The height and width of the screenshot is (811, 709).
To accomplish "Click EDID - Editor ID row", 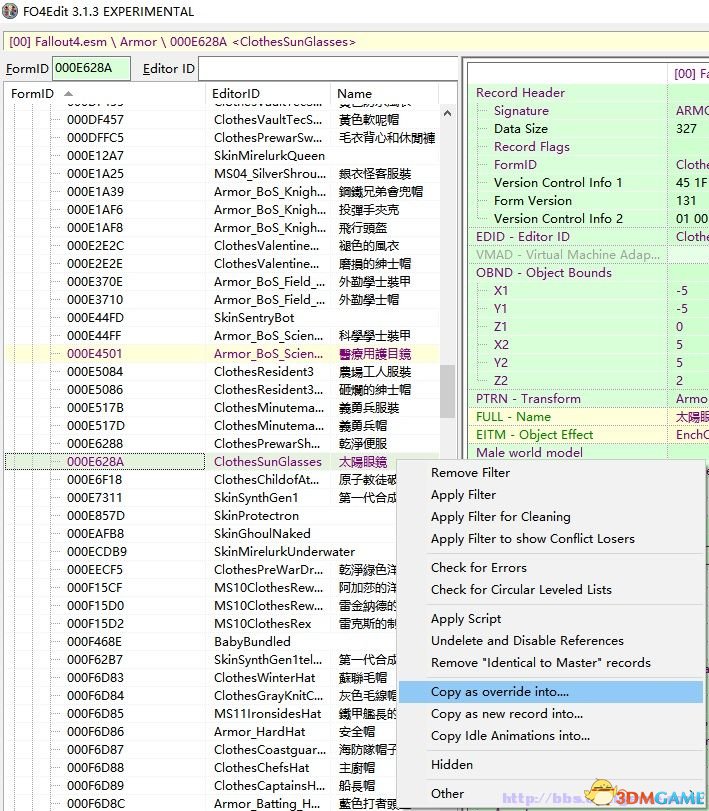I will [x=588, y=237].
